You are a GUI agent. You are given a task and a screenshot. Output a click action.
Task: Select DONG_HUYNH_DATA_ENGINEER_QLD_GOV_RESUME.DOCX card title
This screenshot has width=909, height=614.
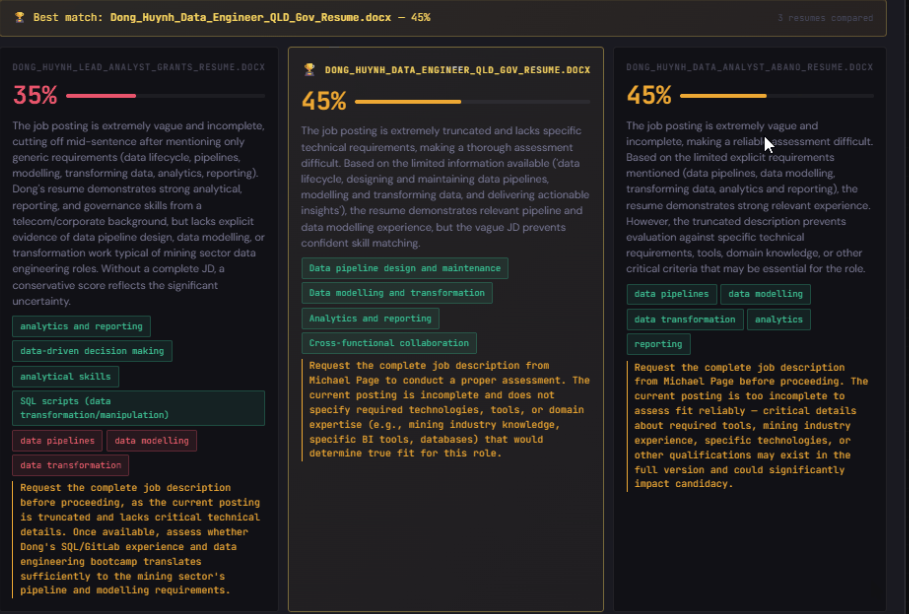[457, 70]
